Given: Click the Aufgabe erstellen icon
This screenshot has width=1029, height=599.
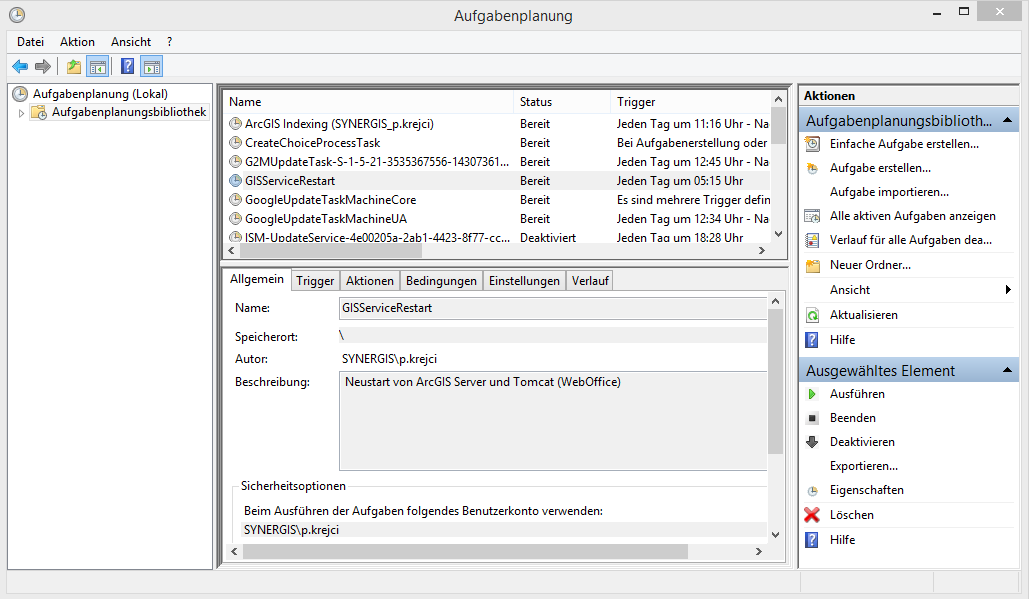Looking at the screenshot, I should [x=812, y=167].
